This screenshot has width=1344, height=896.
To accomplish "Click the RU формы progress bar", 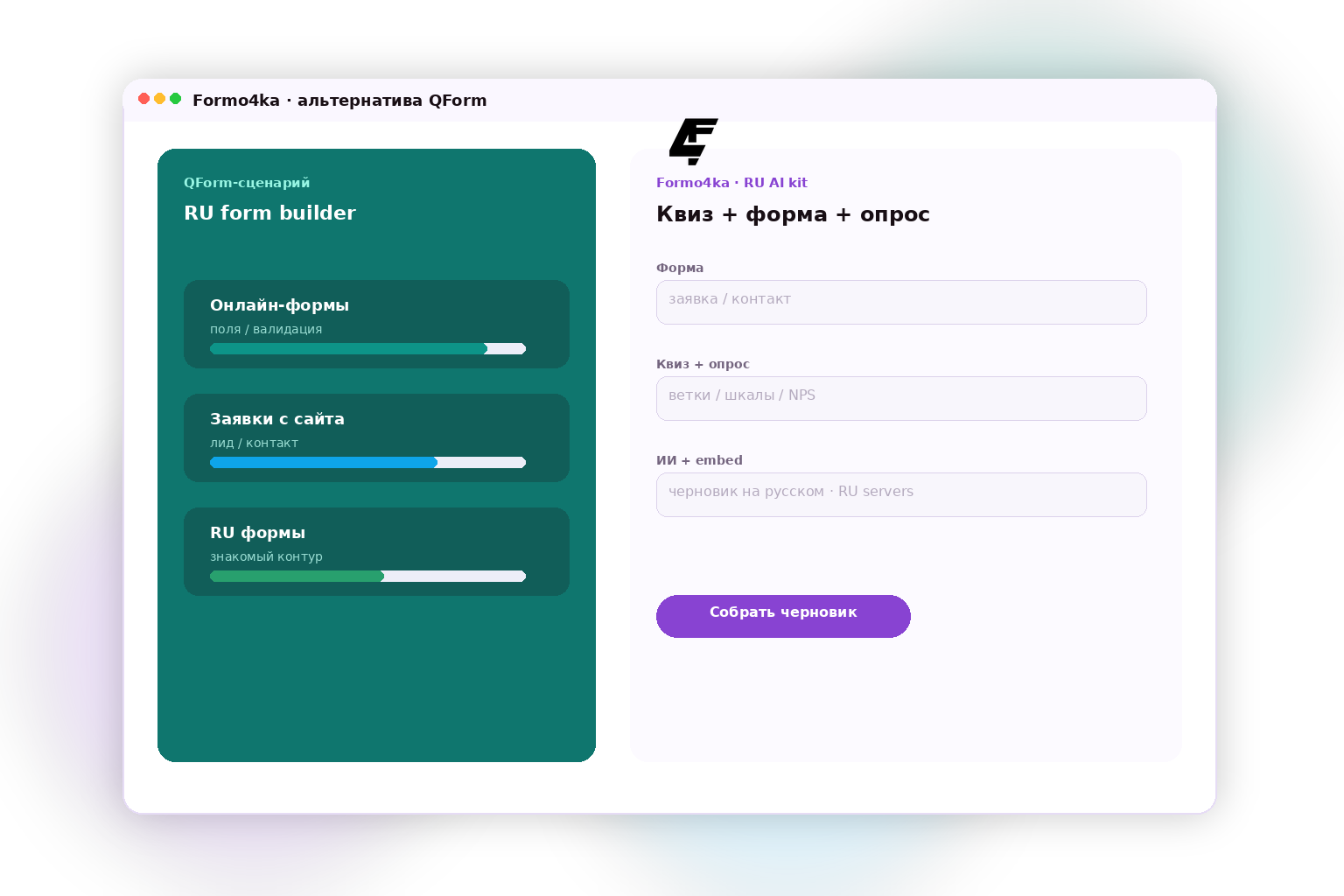I will tap(367, 576).
